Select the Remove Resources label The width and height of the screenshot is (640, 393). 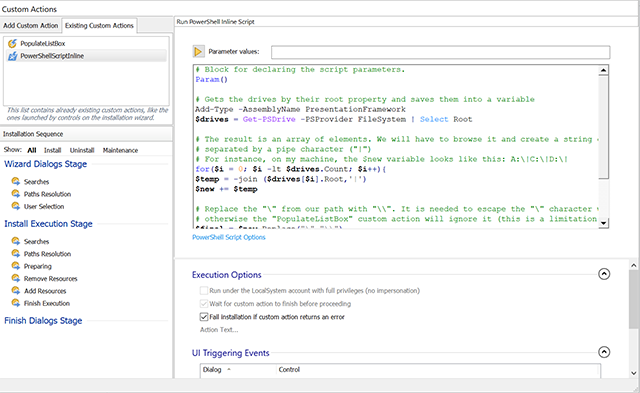(51, 279)
